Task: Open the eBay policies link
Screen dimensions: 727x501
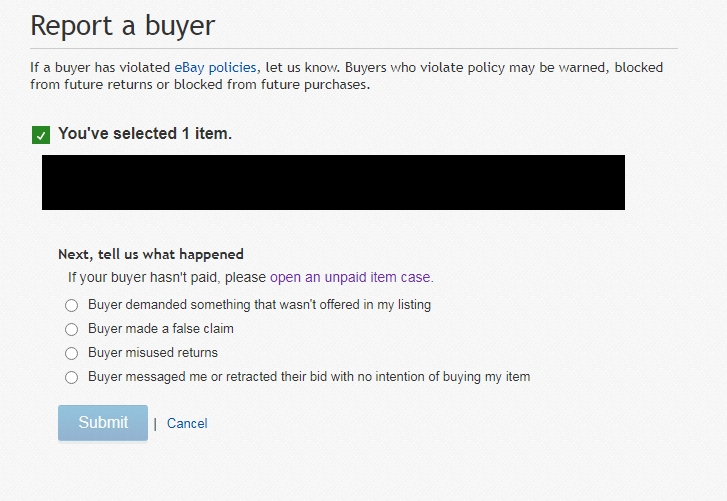Action: click(215, 68)
